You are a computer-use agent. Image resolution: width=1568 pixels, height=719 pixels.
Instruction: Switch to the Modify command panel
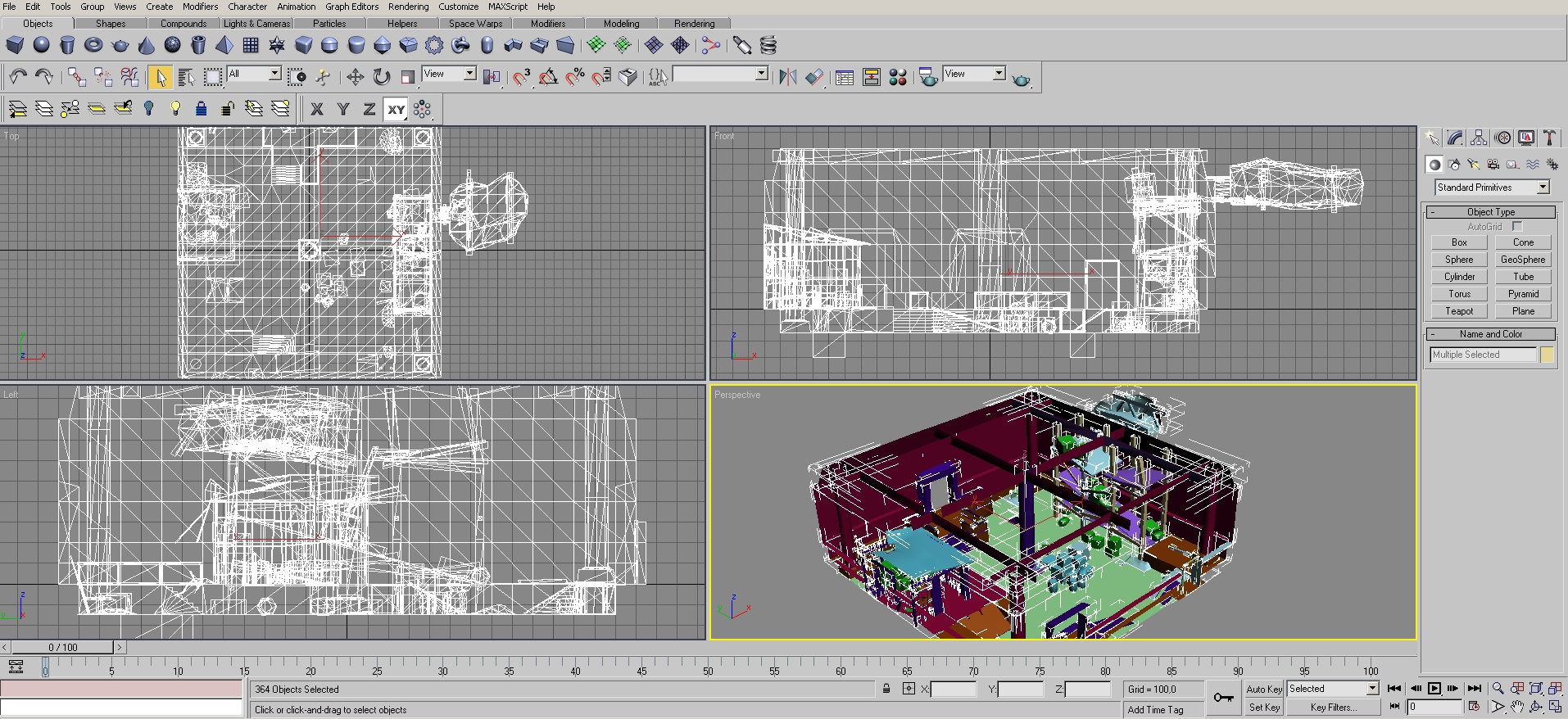tap(1455, 138)
